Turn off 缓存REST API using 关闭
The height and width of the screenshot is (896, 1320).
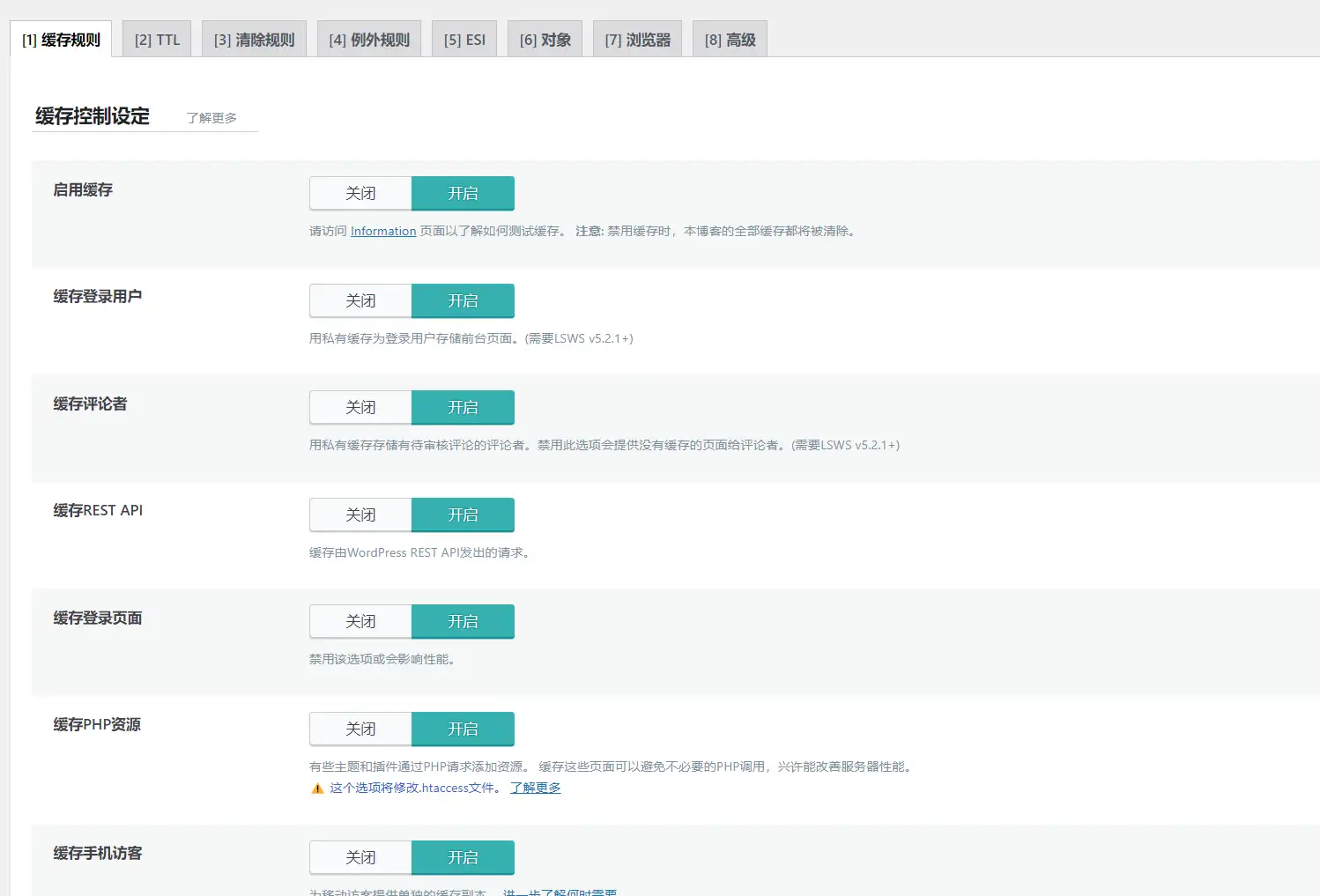(x=360, y=515)
